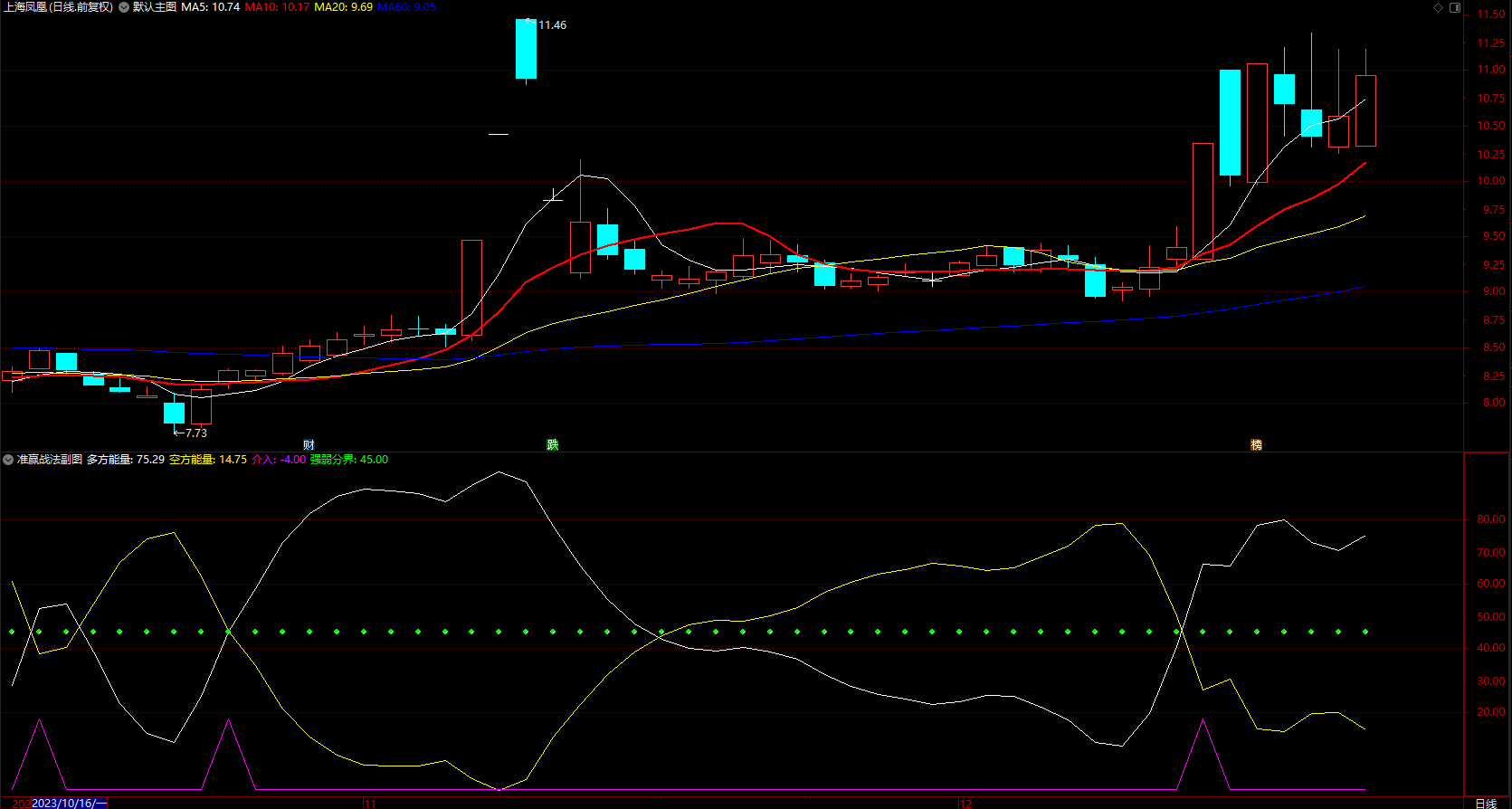Click the magenta 介入: -4.00 reading

tap(279, 460)
